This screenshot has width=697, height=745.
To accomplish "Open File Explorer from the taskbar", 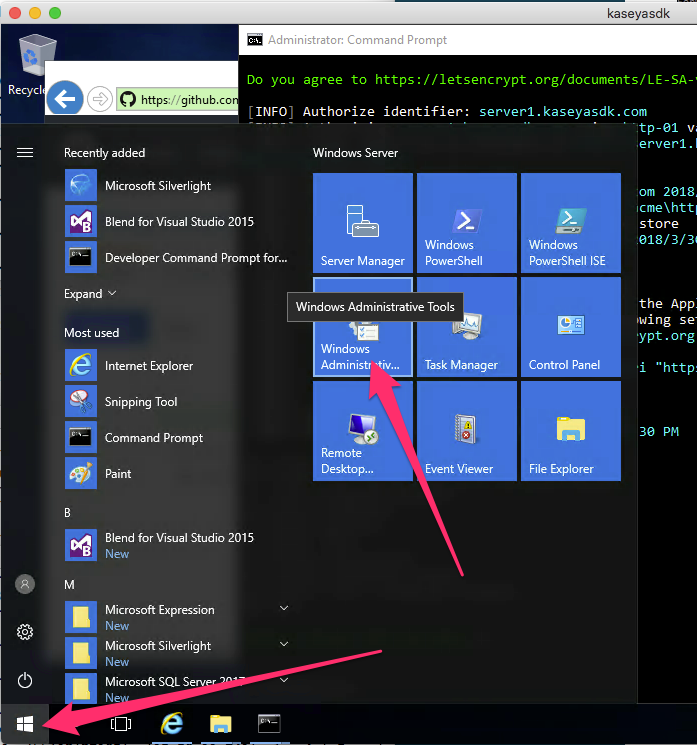I will click(x=220, y=724).
